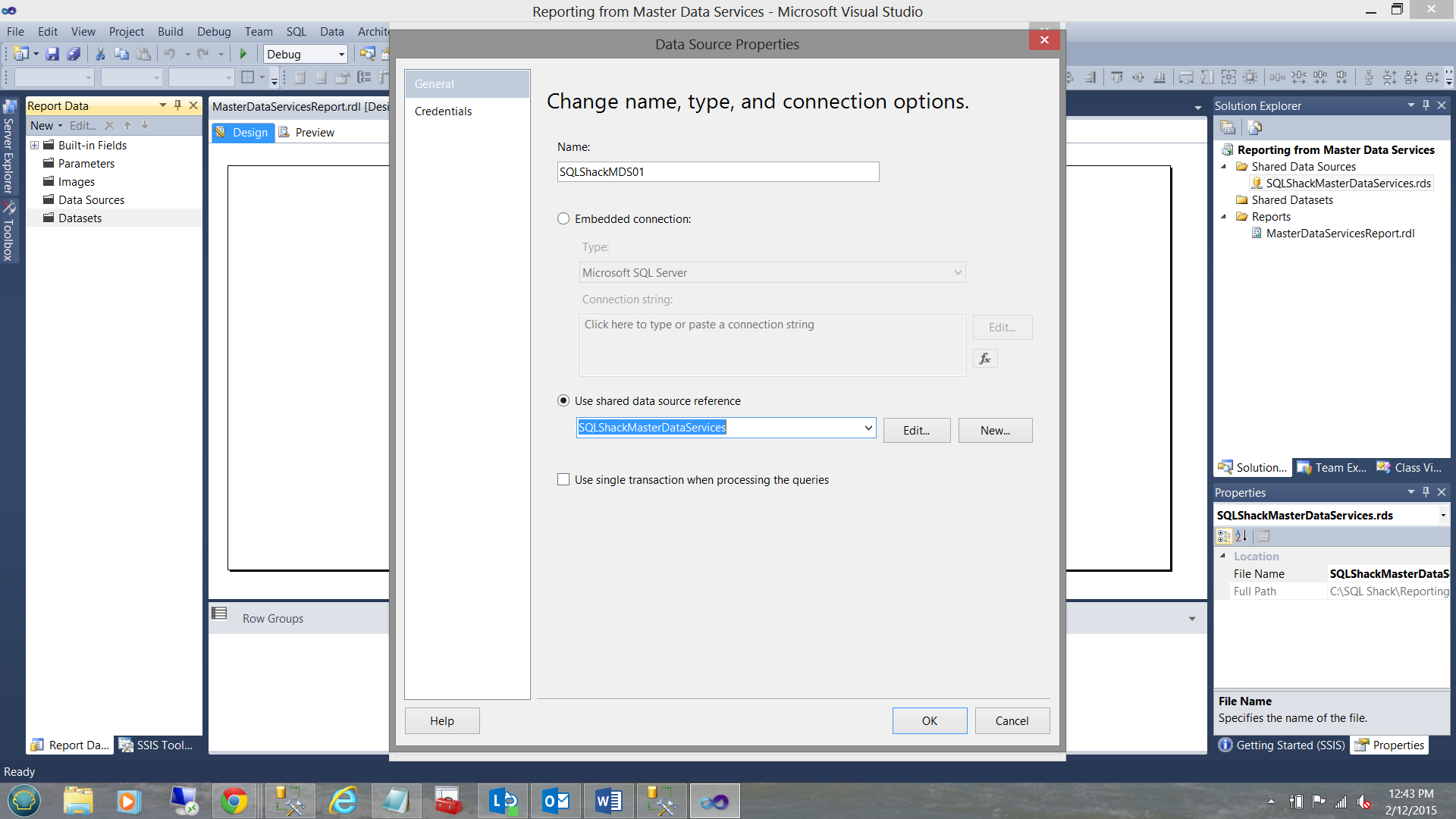Switch to the Credentials page

tap(443, 111)
